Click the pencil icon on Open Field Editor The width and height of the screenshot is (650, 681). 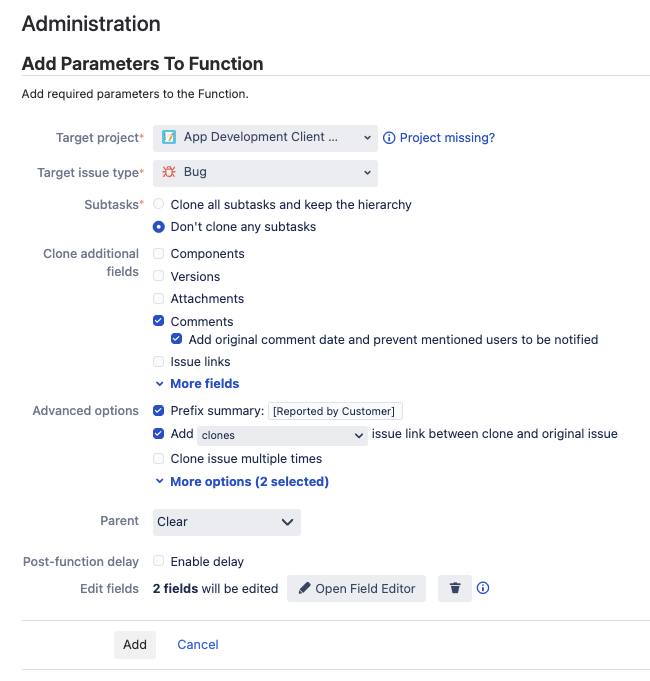point(305,589)
